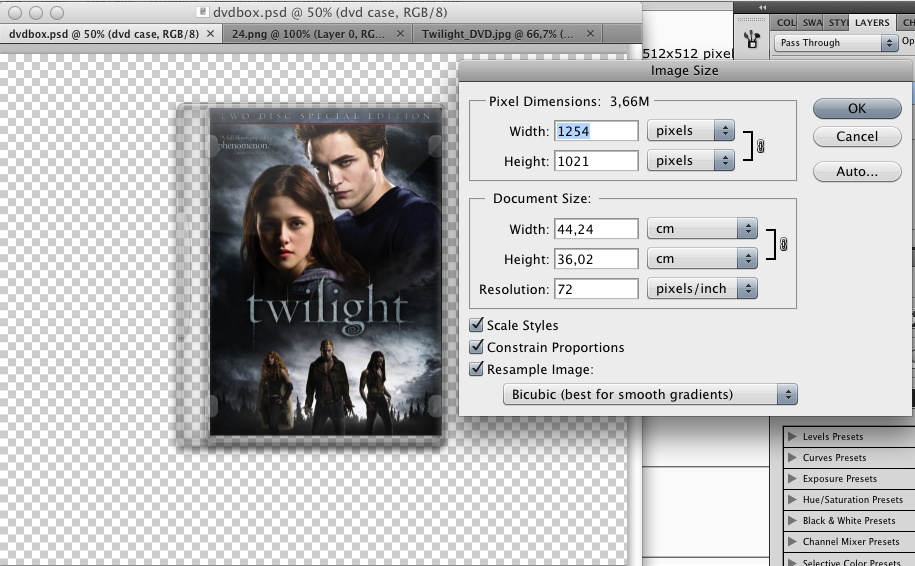The width and height of the screenshot is (915, 566).
Task: Expand Channel Mixer Presets
Action: 792,541
